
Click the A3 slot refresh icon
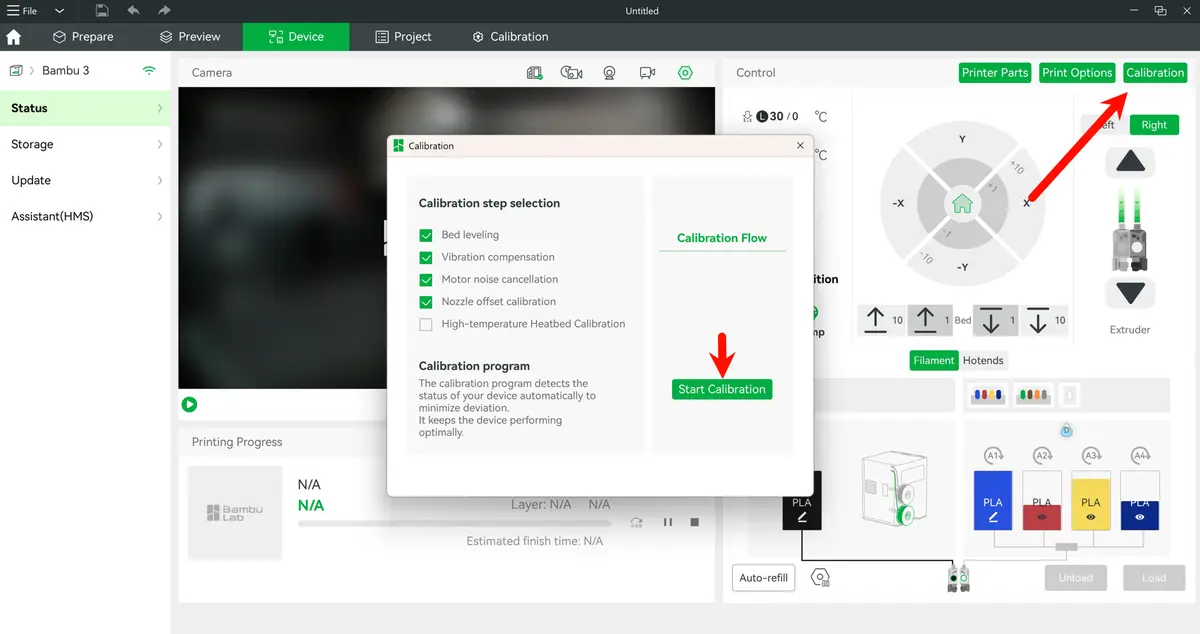coord(1091,456)
